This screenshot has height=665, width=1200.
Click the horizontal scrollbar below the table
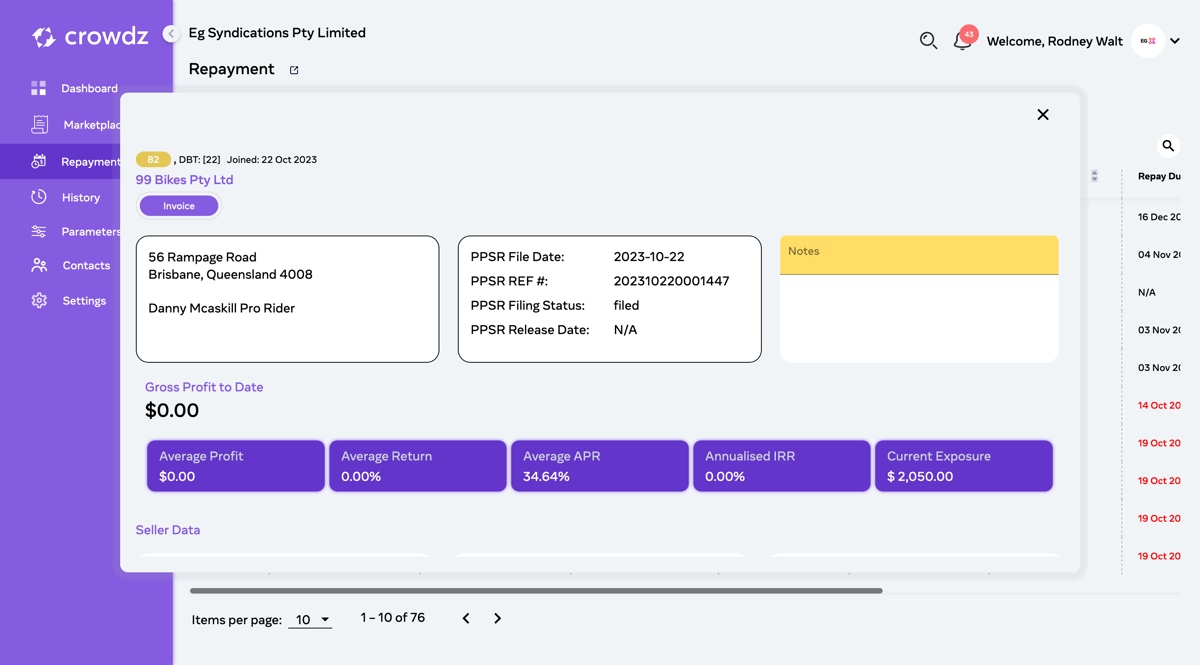pyautogui.click(x=536, y=591)
